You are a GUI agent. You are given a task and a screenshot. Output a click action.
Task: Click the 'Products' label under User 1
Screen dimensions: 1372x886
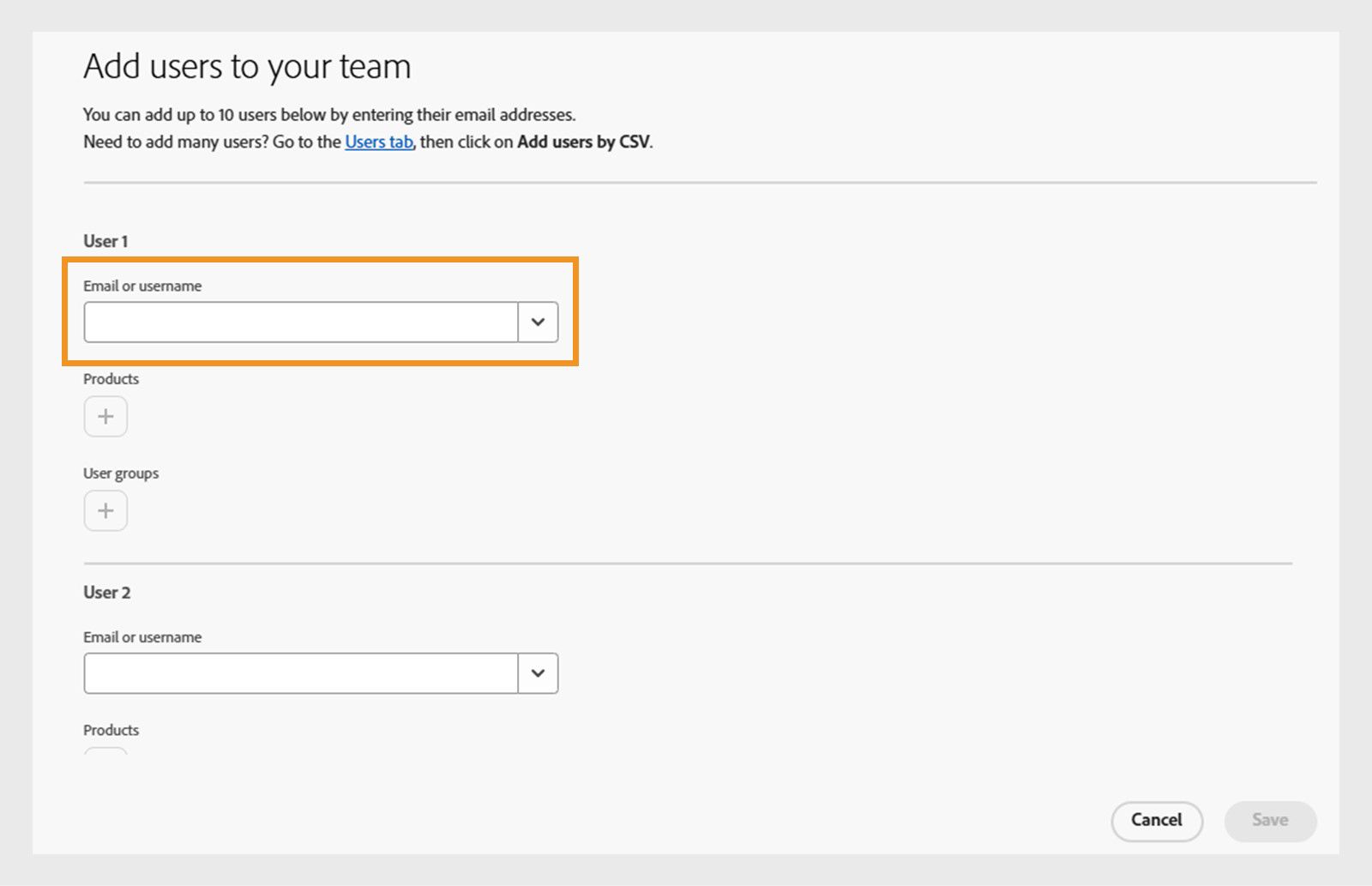111,379
